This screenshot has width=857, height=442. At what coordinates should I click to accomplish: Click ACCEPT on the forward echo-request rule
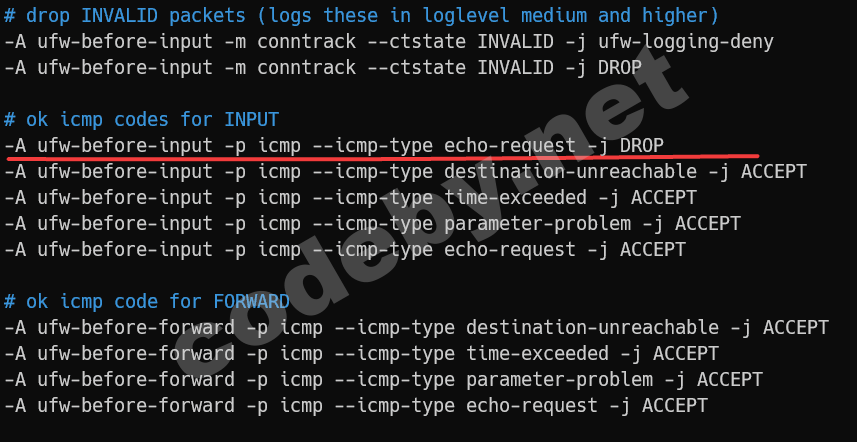click(x=674, y=405)
